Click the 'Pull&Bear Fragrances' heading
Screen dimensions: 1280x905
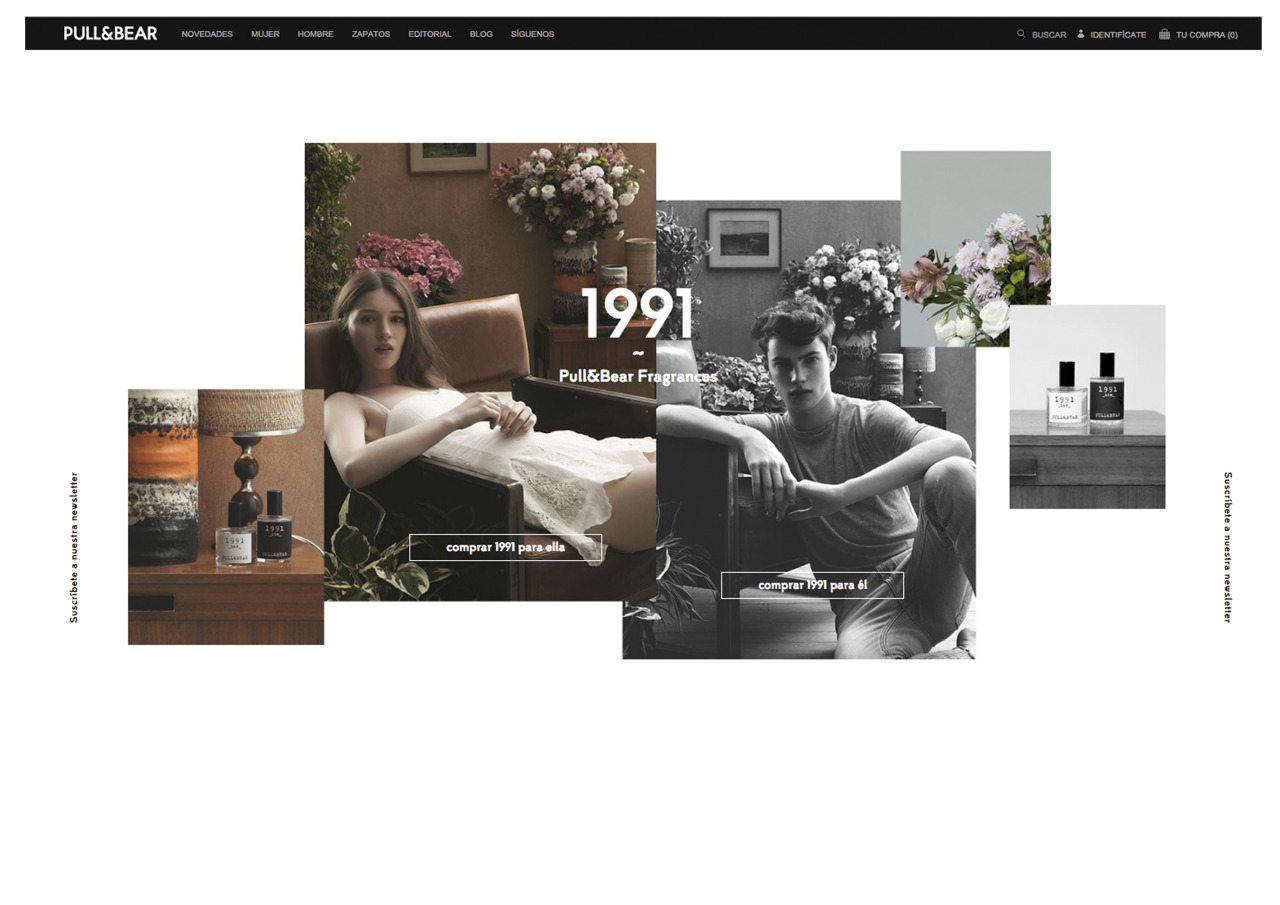pyautogui.click(x=638, y=376)
